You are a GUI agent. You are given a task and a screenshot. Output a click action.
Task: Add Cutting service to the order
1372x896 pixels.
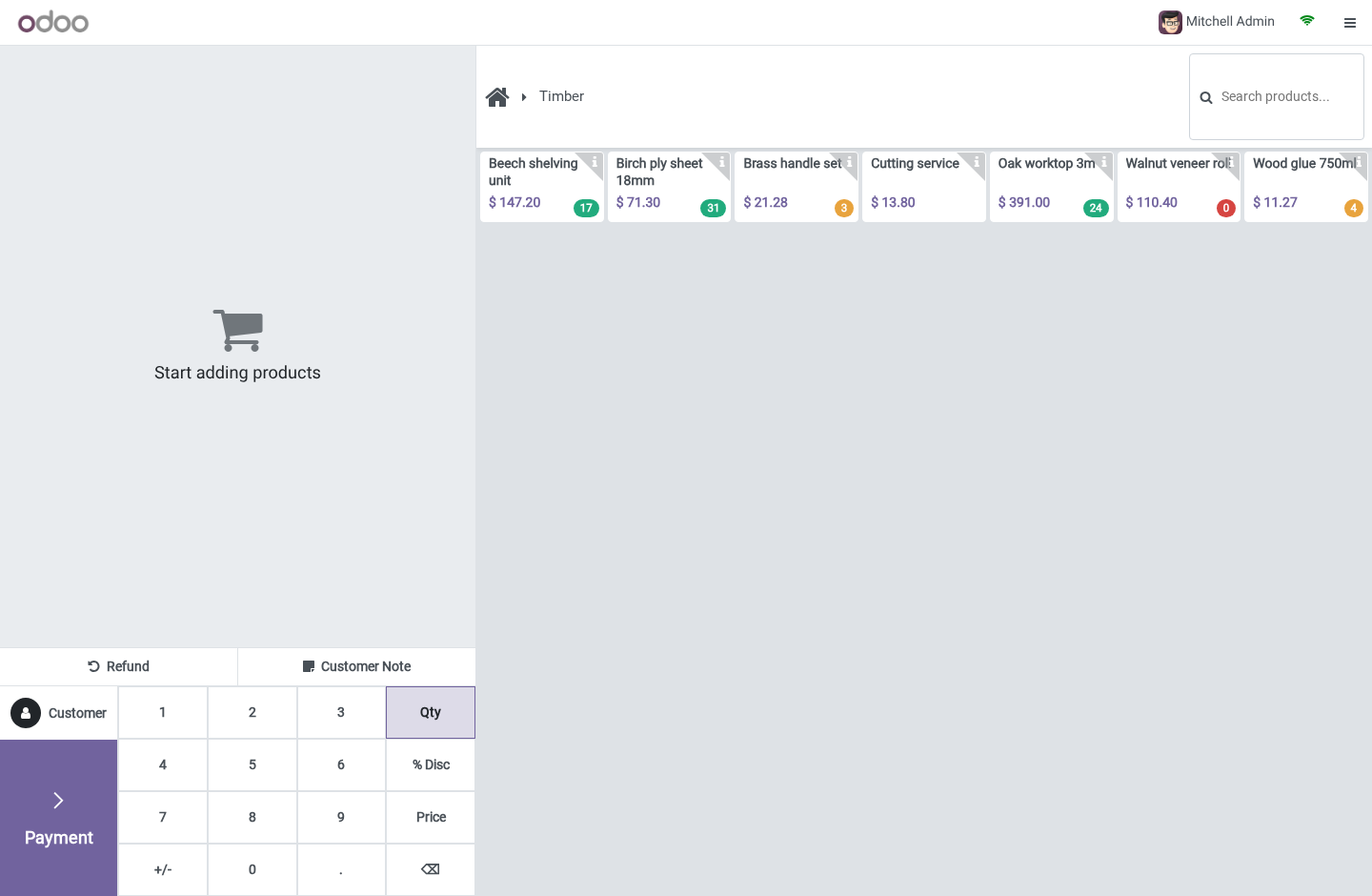tap(924, 187)
